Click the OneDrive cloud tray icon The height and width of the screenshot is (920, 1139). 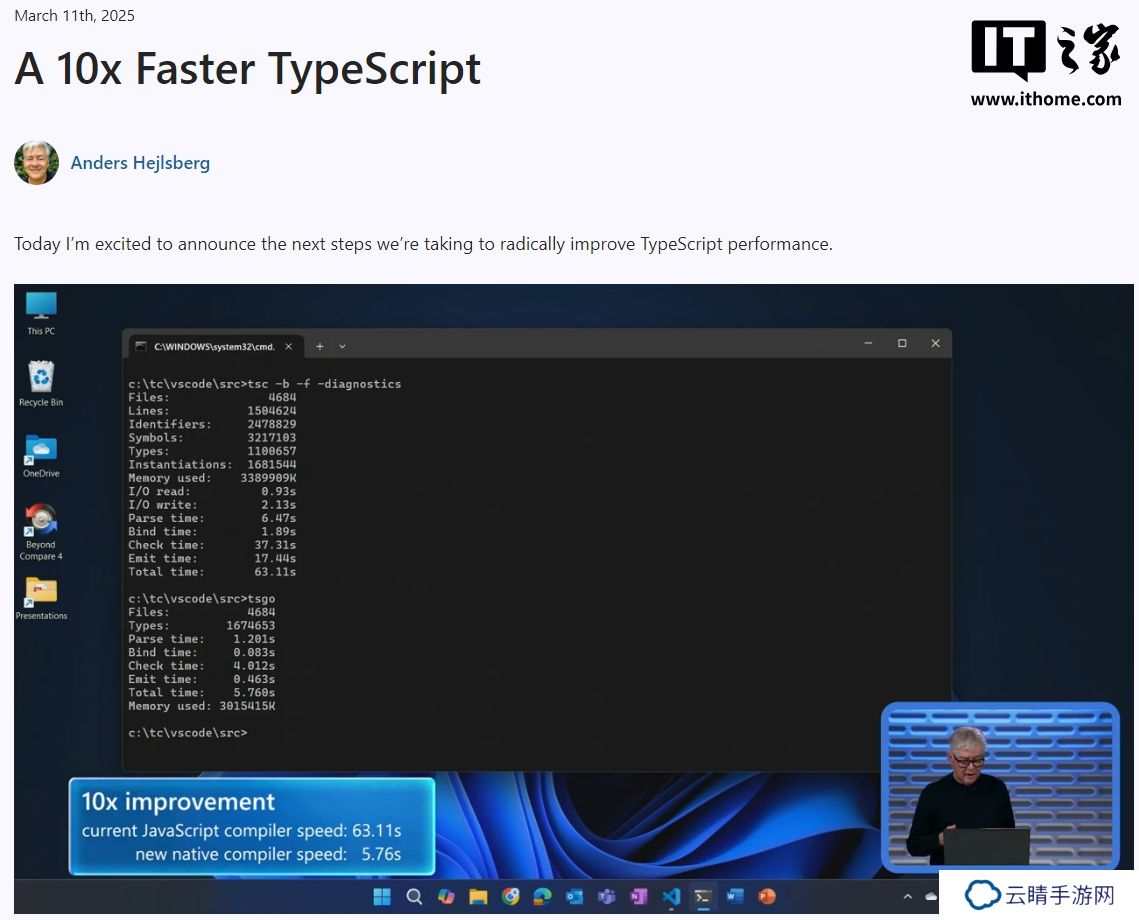[931, 897]
